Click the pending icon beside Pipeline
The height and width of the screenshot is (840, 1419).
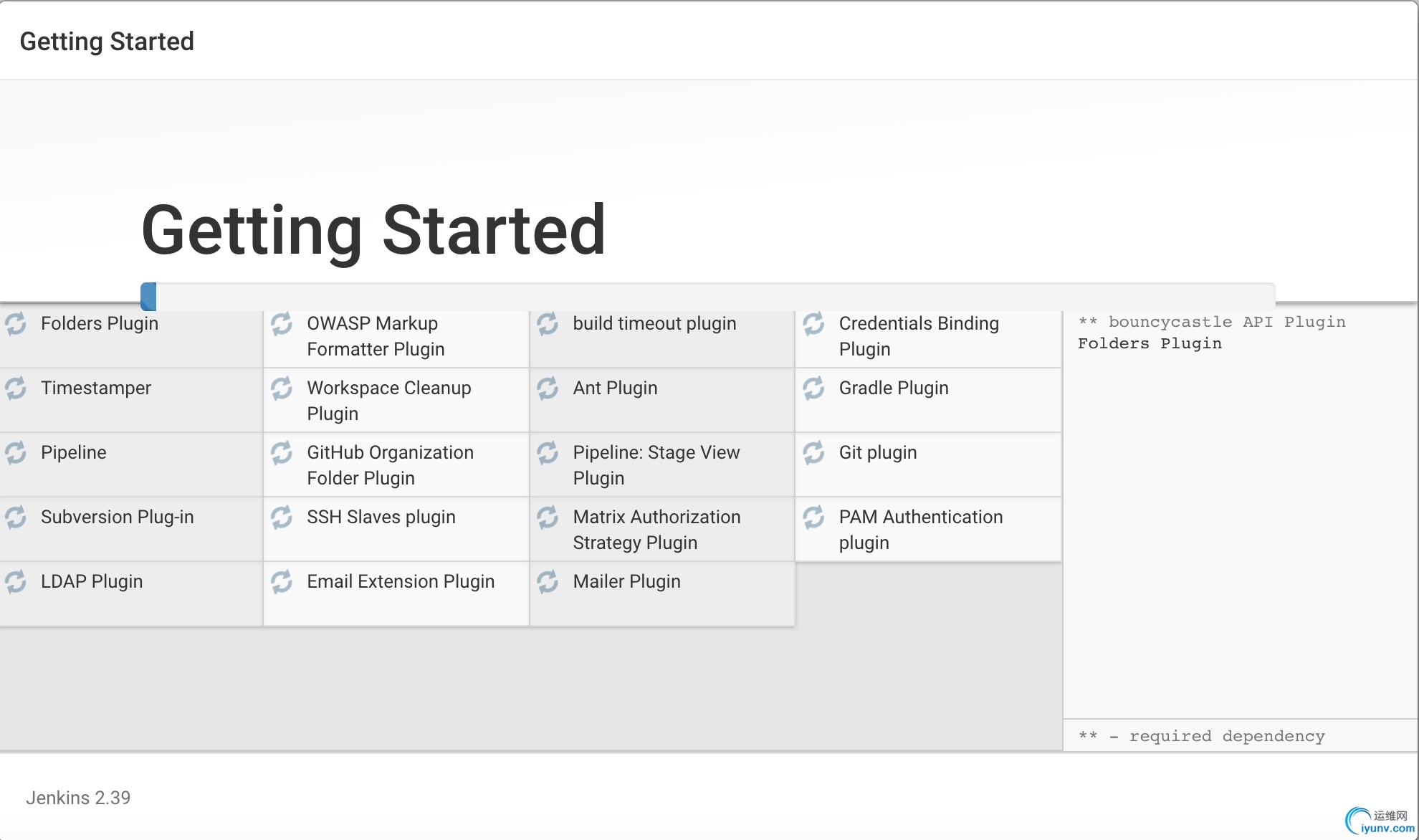tap(16, 452)
